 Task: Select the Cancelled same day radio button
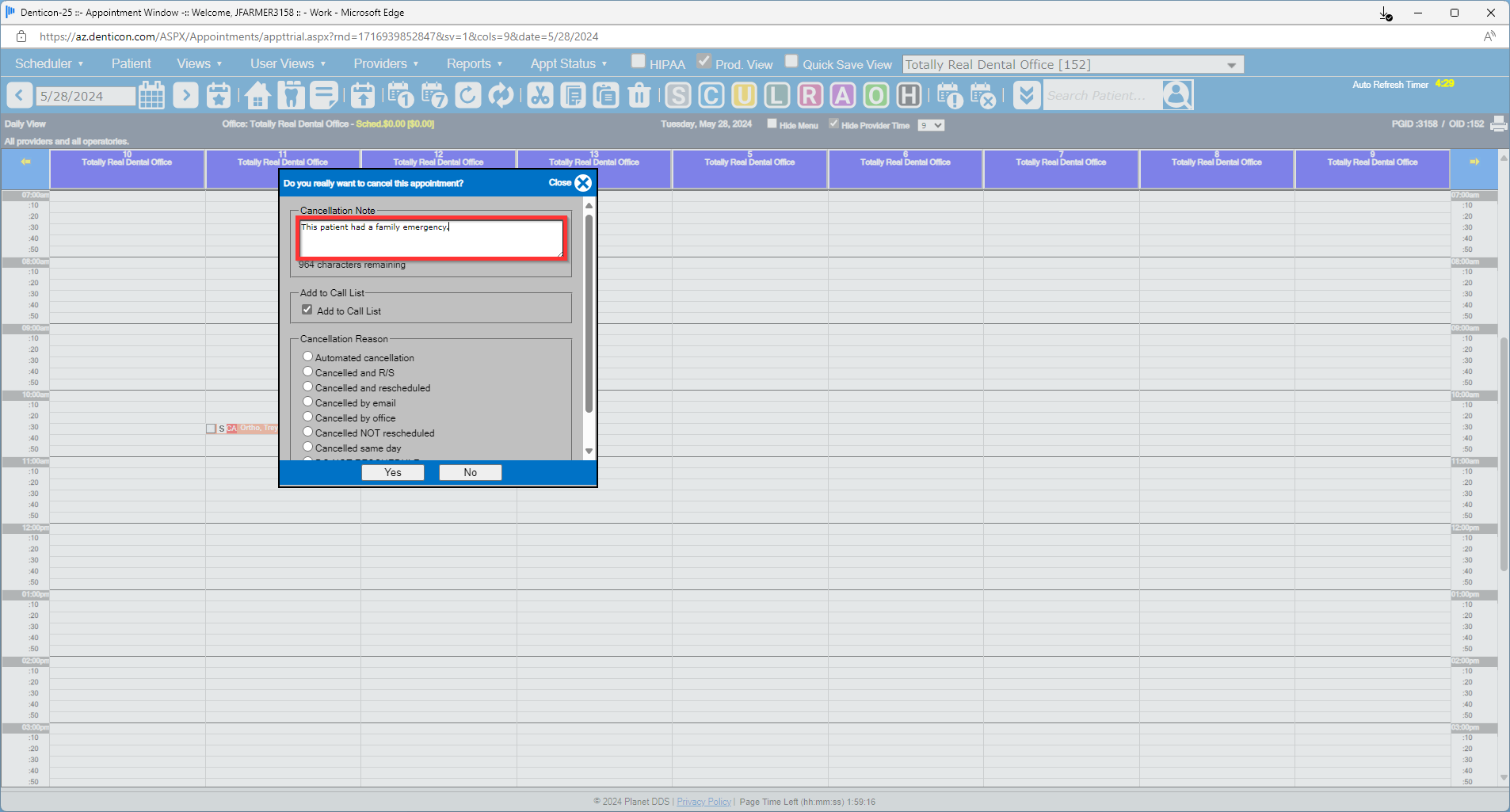[x=307, y=446]
